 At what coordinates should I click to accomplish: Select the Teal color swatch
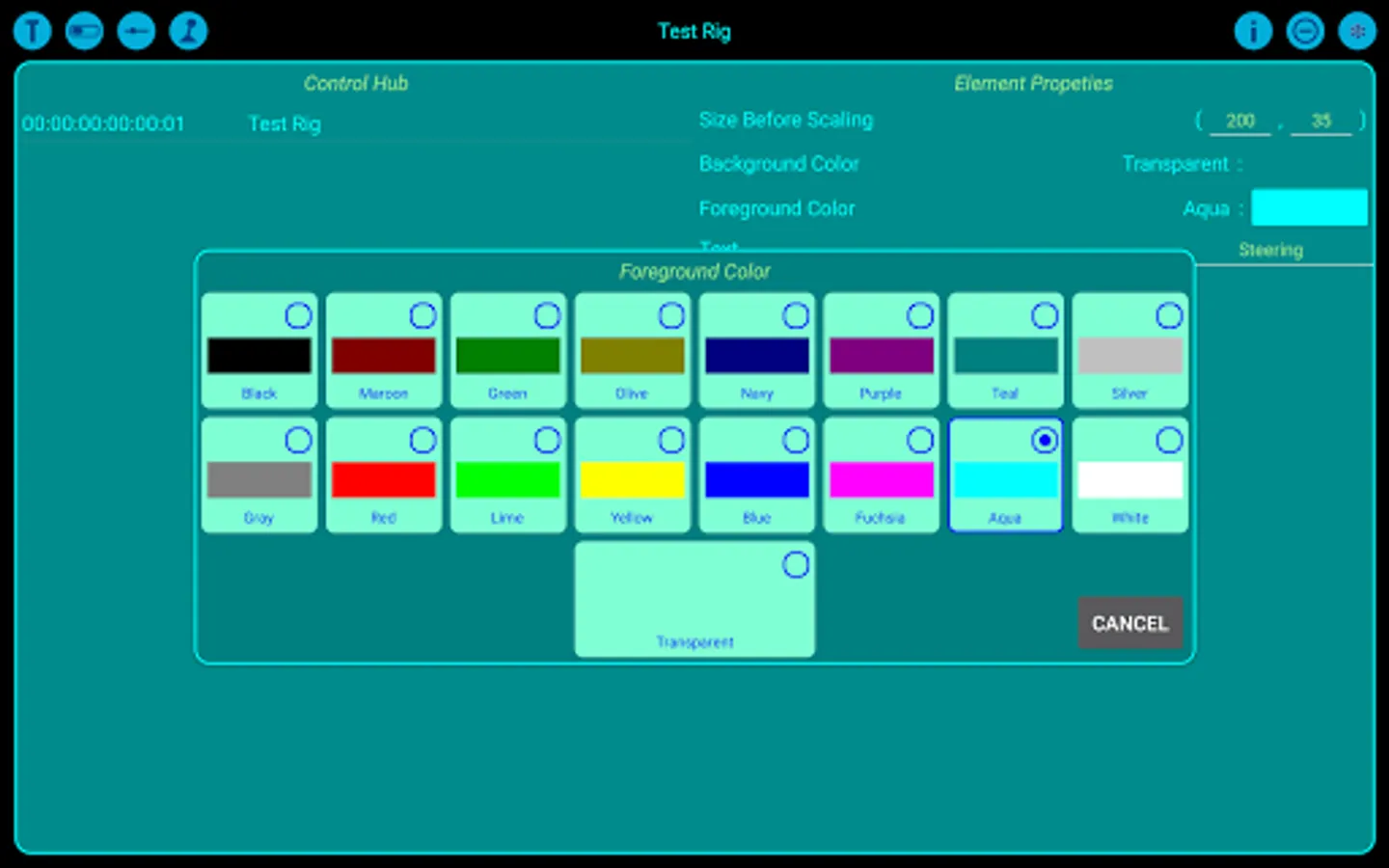[x=1005, y=355]
